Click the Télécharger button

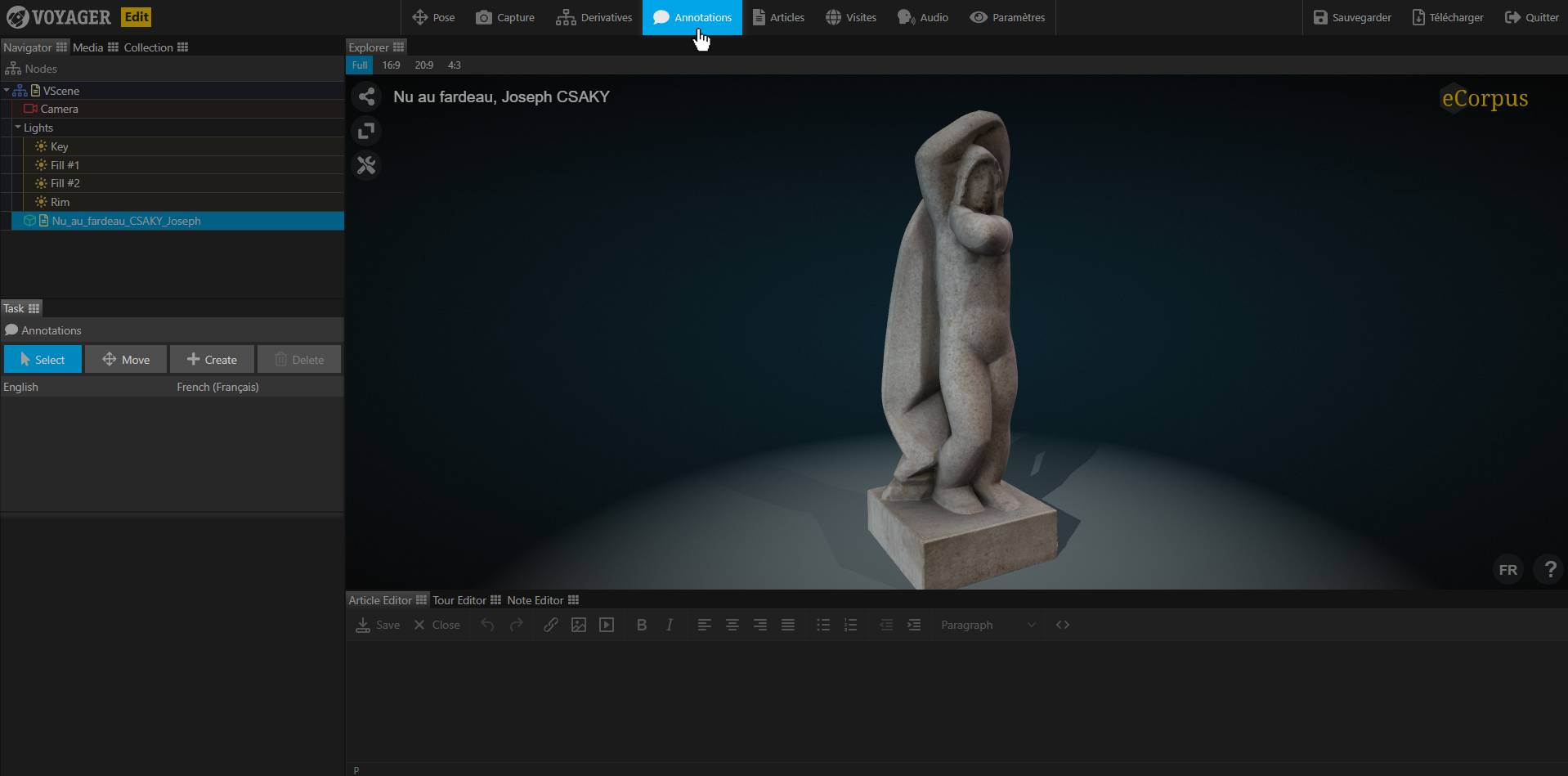tap(1448, 17)
